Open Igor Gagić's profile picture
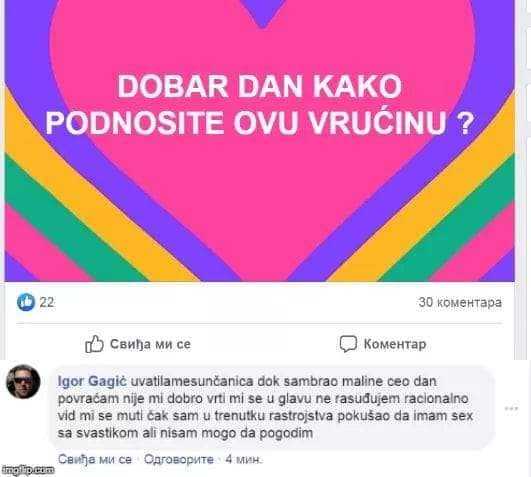This screenshot has height=477, width=531. (23, 382)
